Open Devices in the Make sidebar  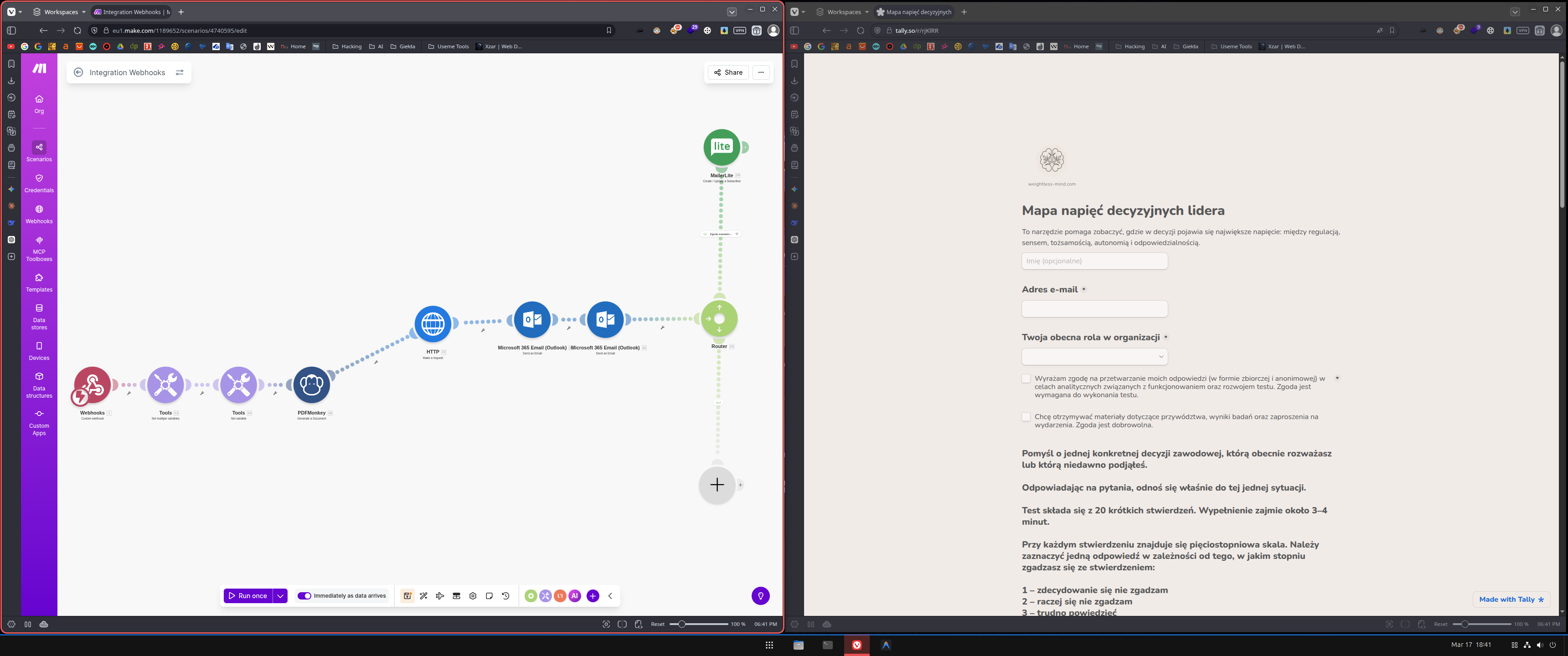point(39,351)
